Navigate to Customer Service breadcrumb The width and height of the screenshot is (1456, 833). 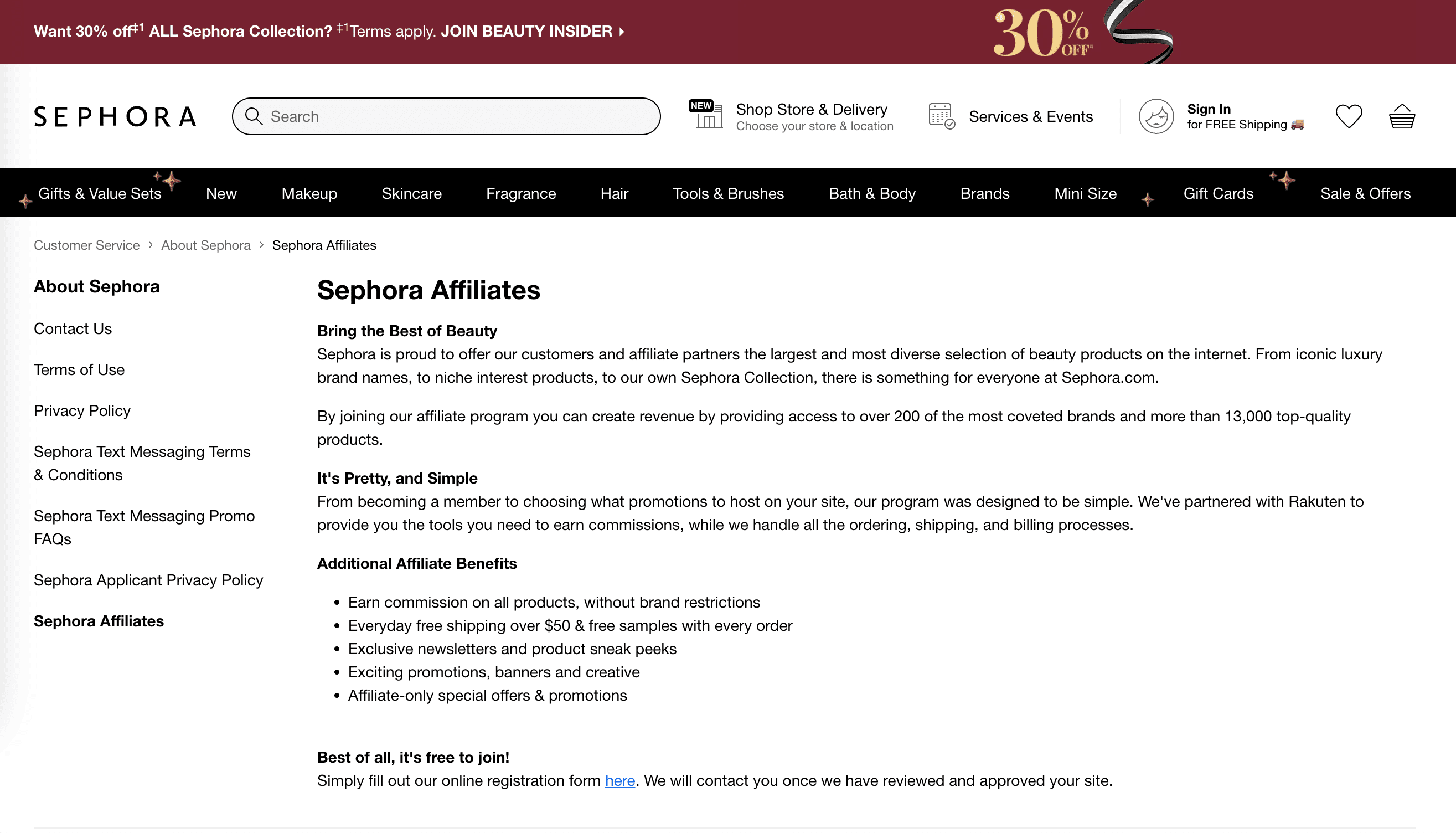[86, 245]
